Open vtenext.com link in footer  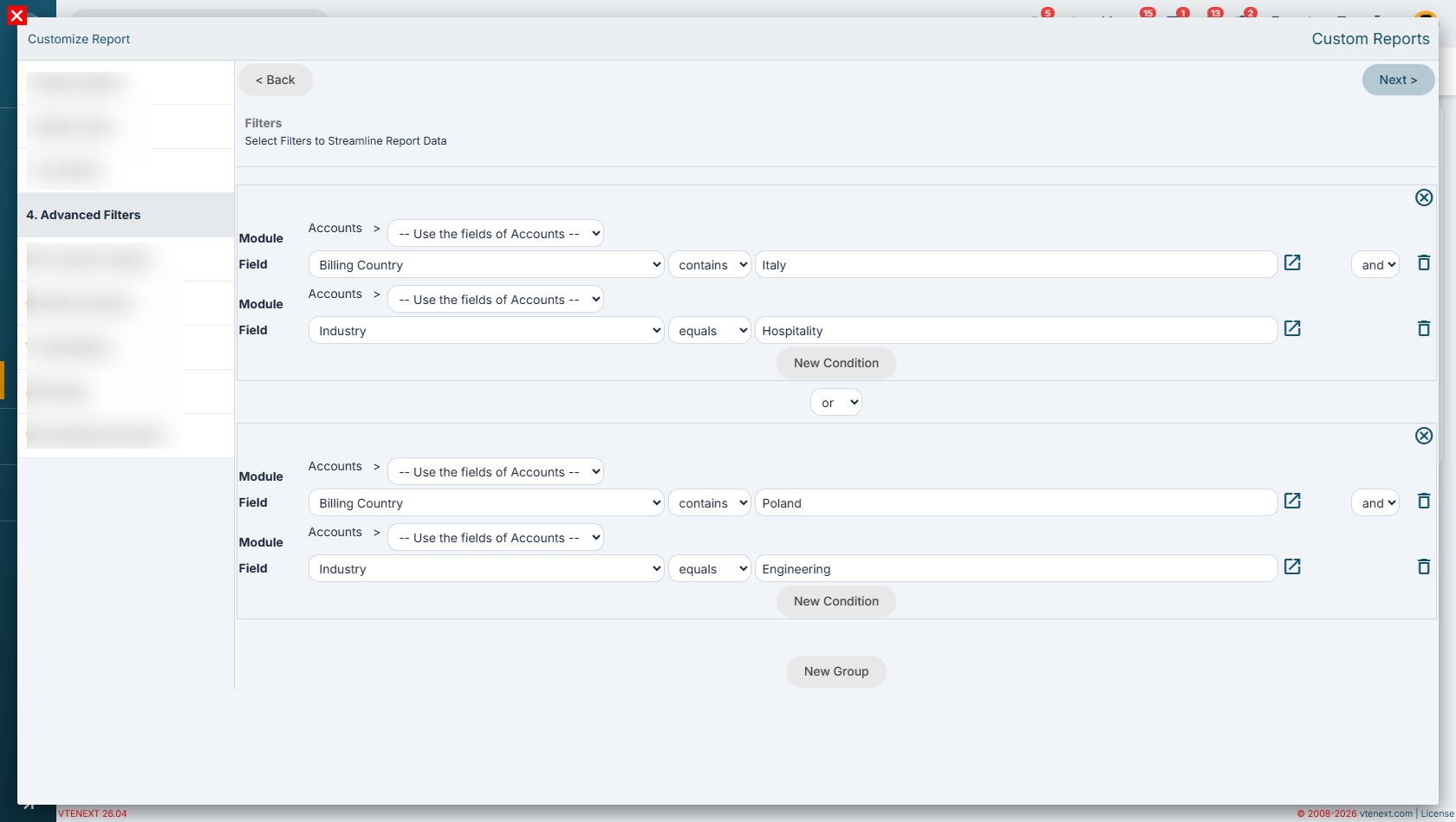point(1386,813)
